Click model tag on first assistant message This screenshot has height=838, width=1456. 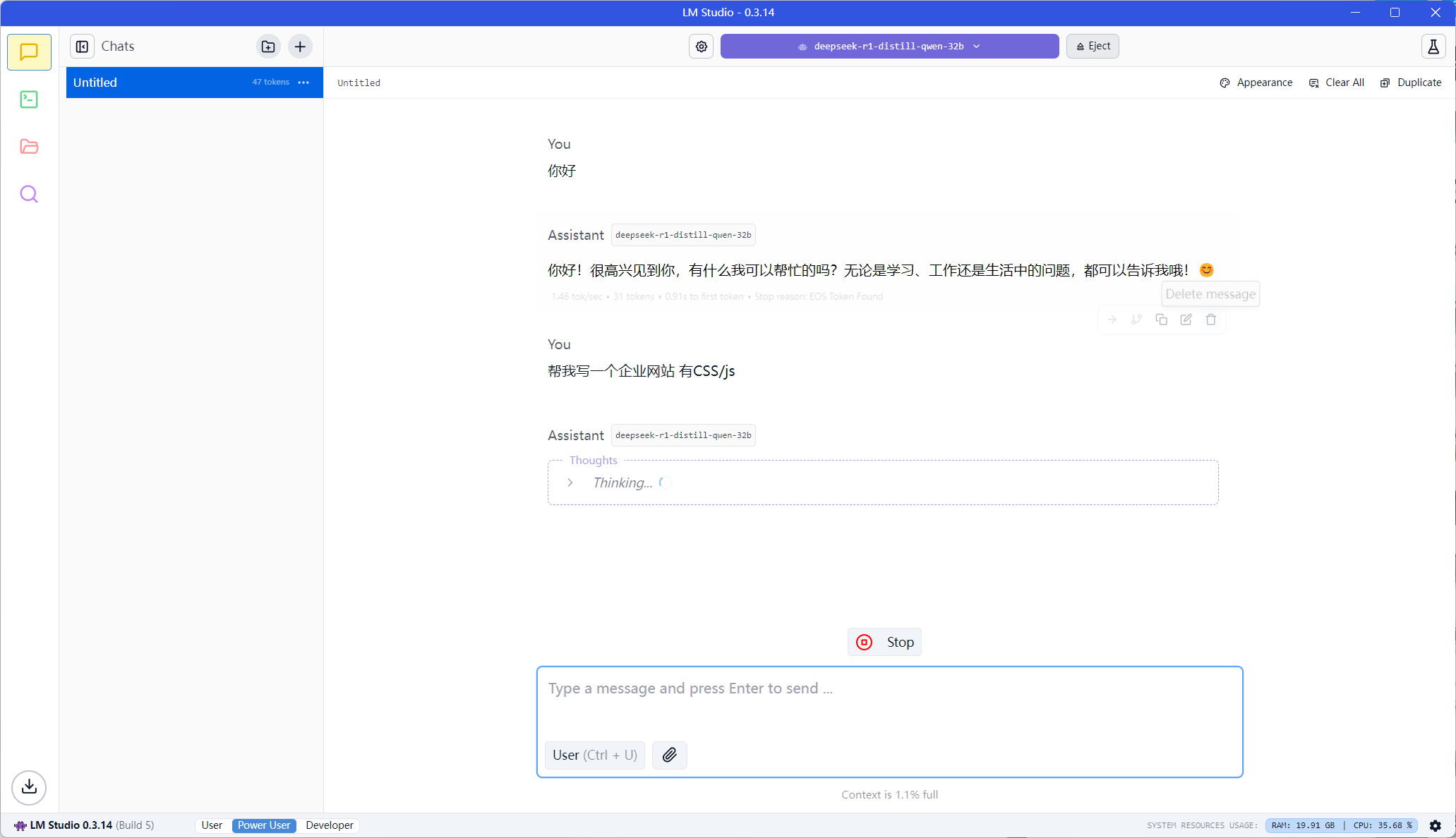click(x=683, y=235)
